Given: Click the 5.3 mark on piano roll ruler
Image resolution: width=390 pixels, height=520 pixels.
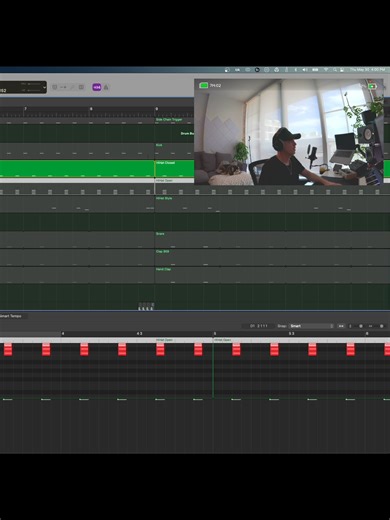Looking at the screenshot, I should (x=291, y=334).
